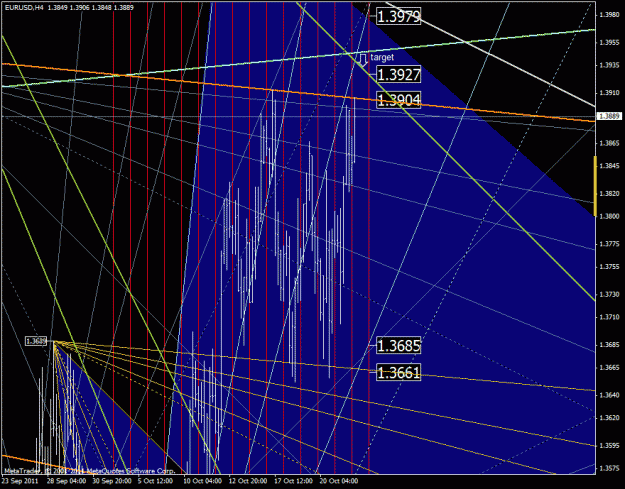
Task: Click 1.3640 on the price scale
Action: [x=609, y=395]
